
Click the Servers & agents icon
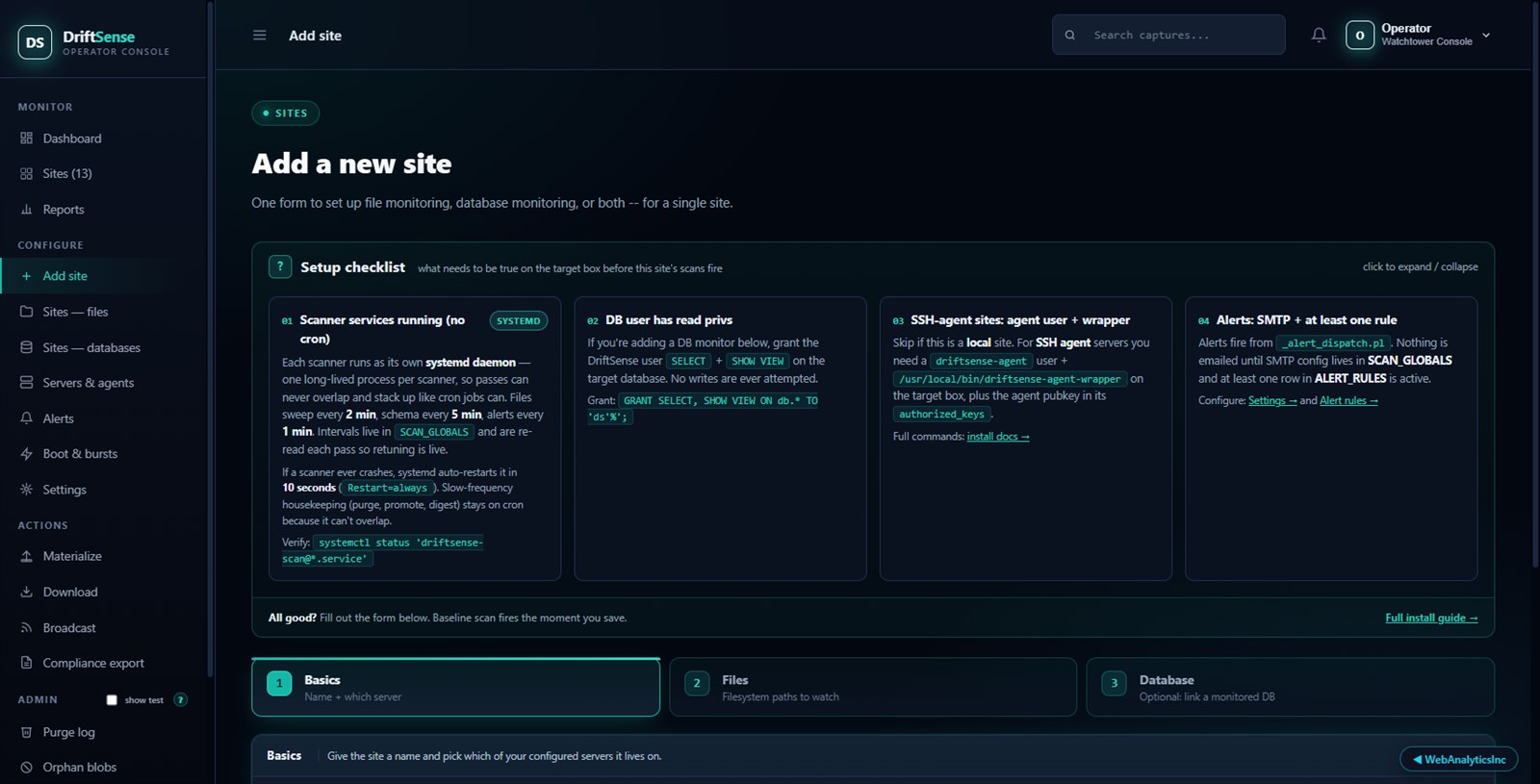[x=26, y=383]
